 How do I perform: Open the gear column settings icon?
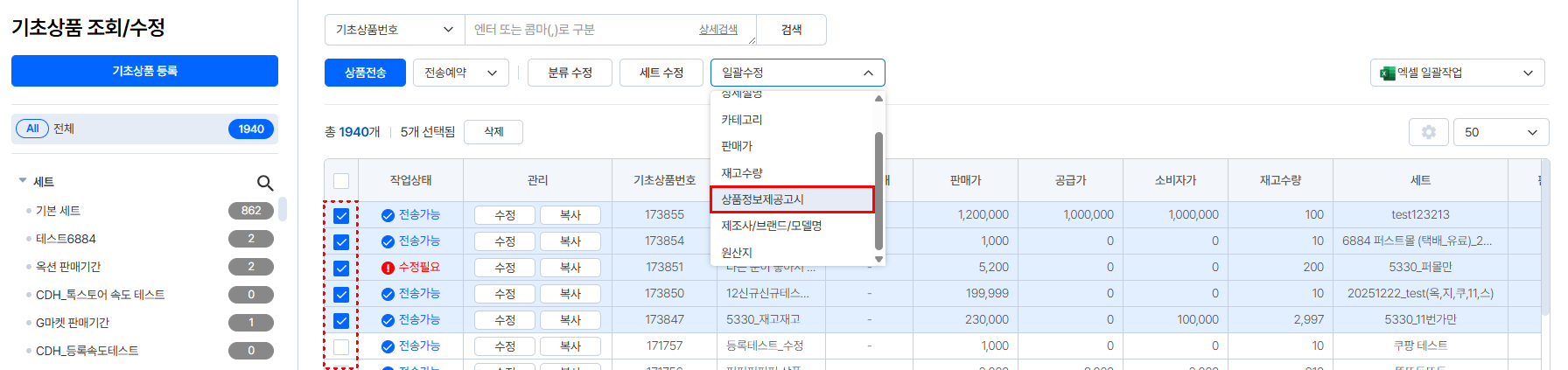click(x=1428, y=132)
